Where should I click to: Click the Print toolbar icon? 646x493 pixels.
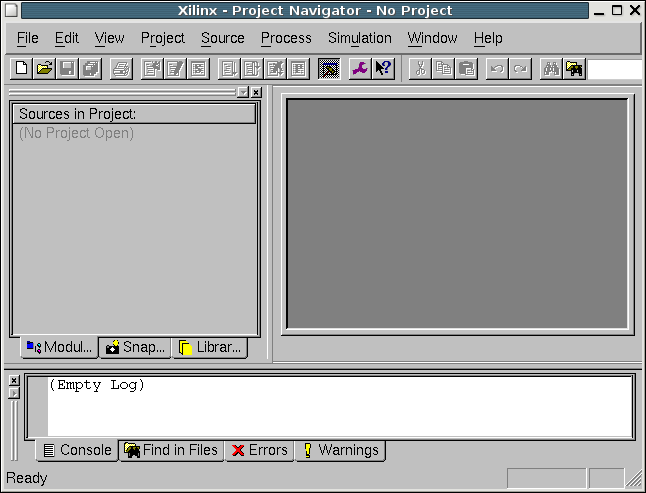coord(121,68)
